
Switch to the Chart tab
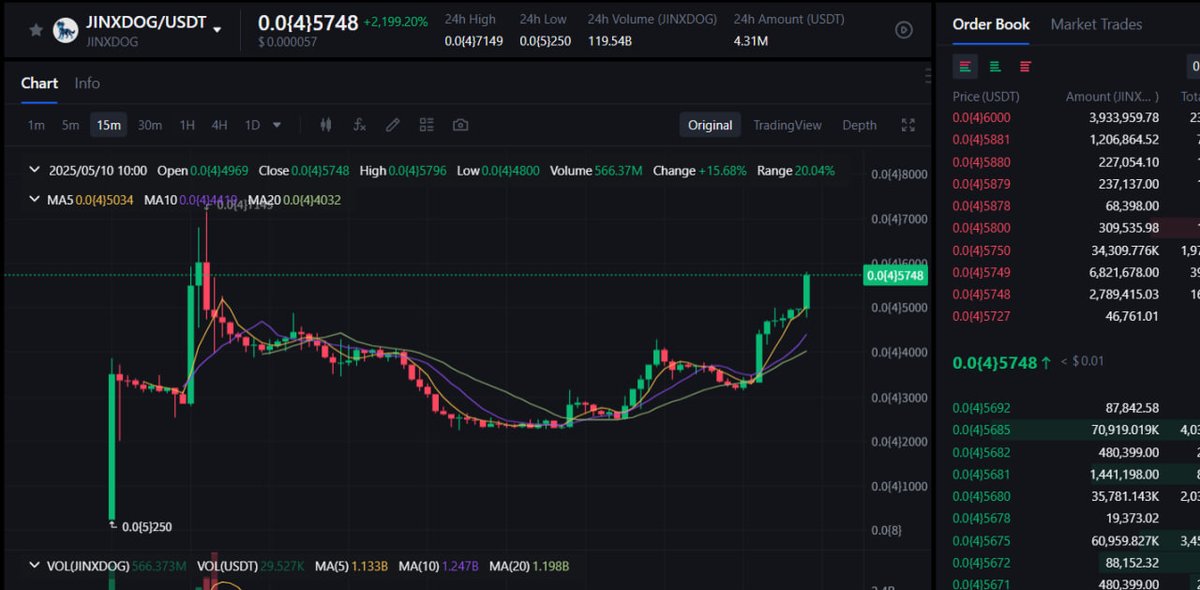39,83
